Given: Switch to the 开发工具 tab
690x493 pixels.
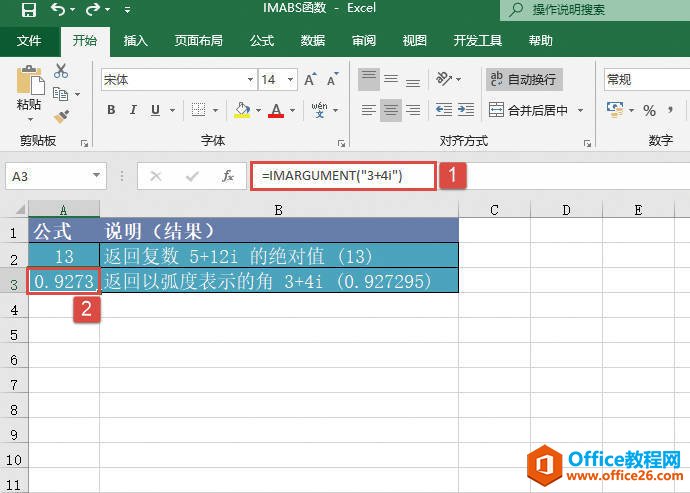Looking at the screenshot, I should pos(477,41).
